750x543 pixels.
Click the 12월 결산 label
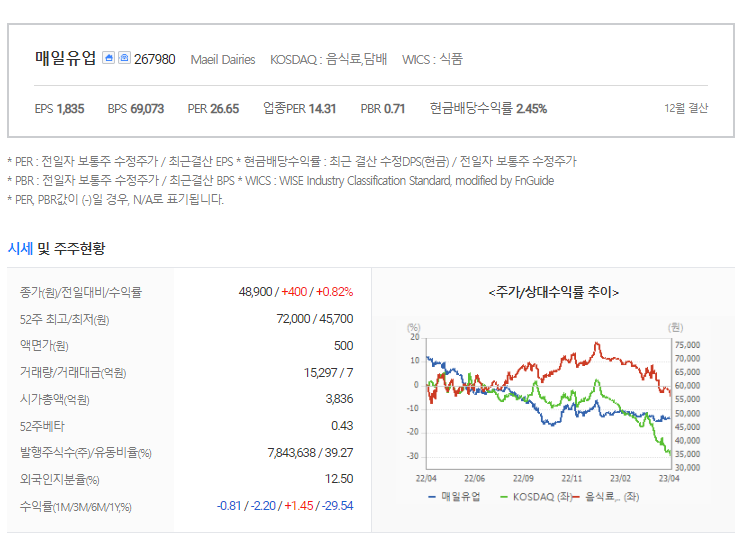686,109
